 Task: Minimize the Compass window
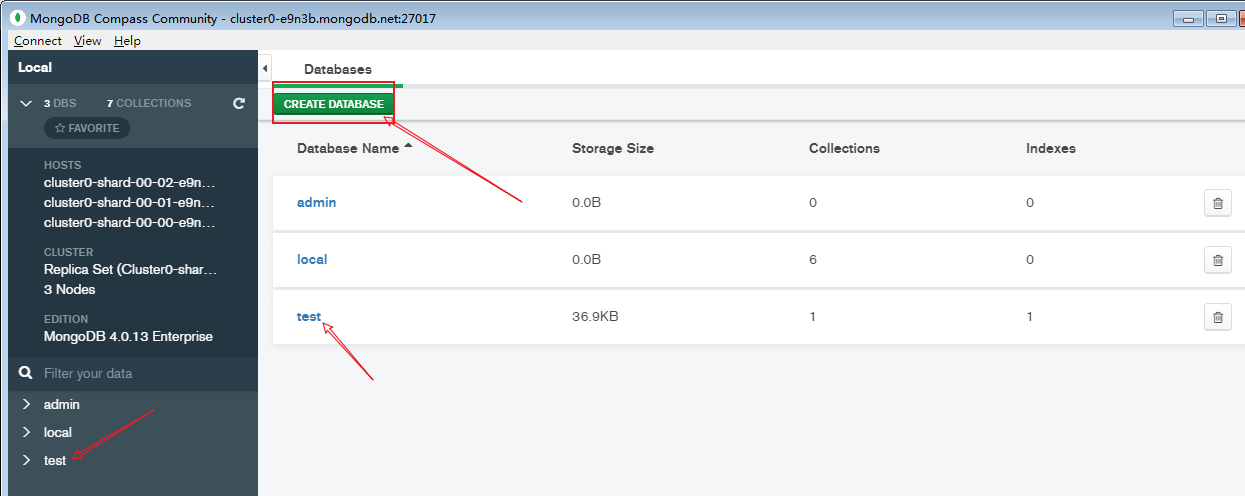point(1189,18)
